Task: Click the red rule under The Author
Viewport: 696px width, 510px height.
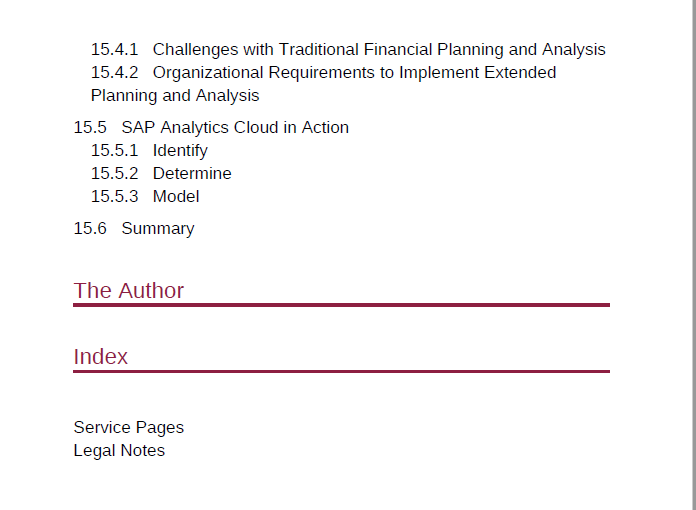Action: [341, 305]
